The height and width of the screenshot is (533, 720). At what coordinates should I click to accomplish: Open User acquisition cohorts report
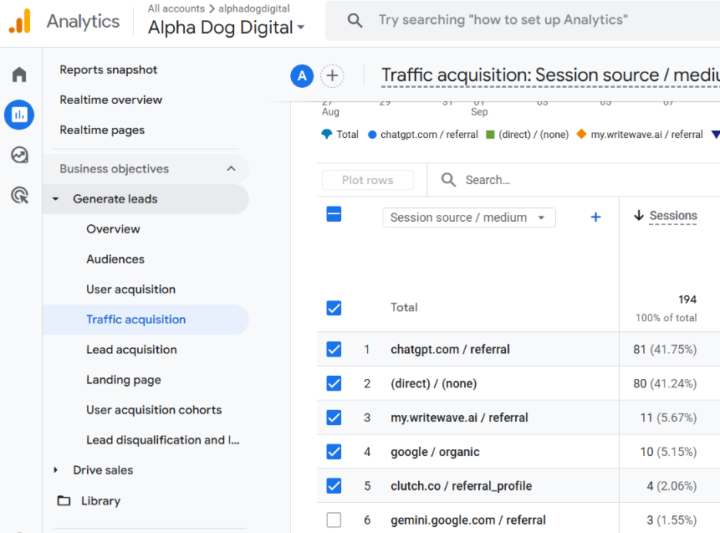154,410
